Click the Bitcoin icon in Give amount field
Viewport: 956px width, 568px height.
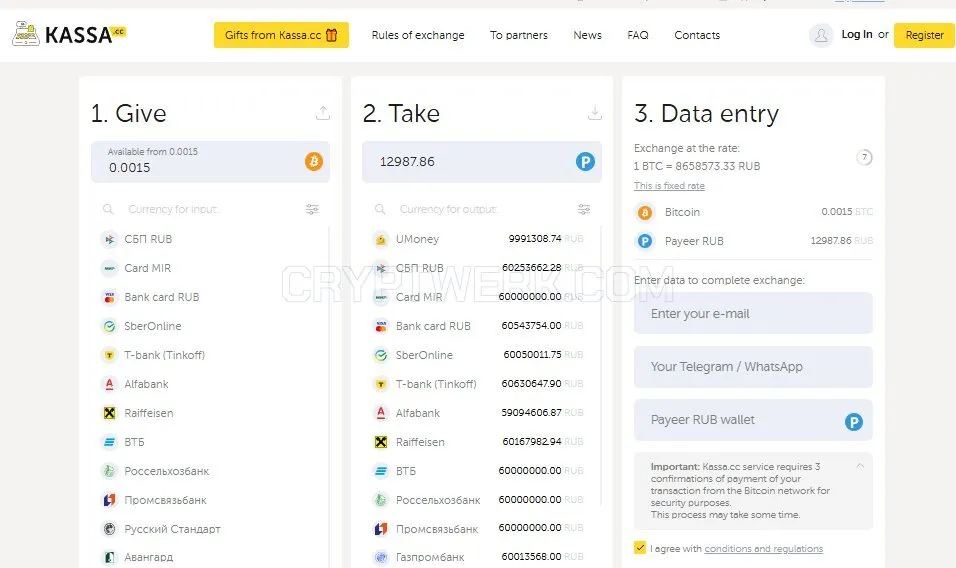tap(314, 162)
